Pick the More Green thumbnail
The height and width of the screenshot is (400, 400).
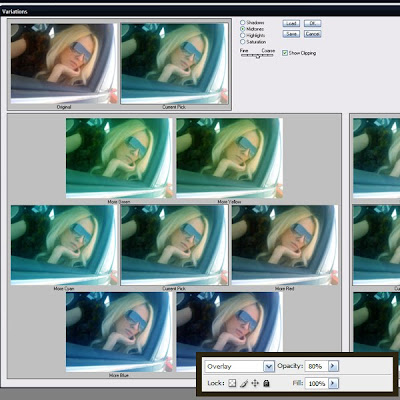pos(119,158)
